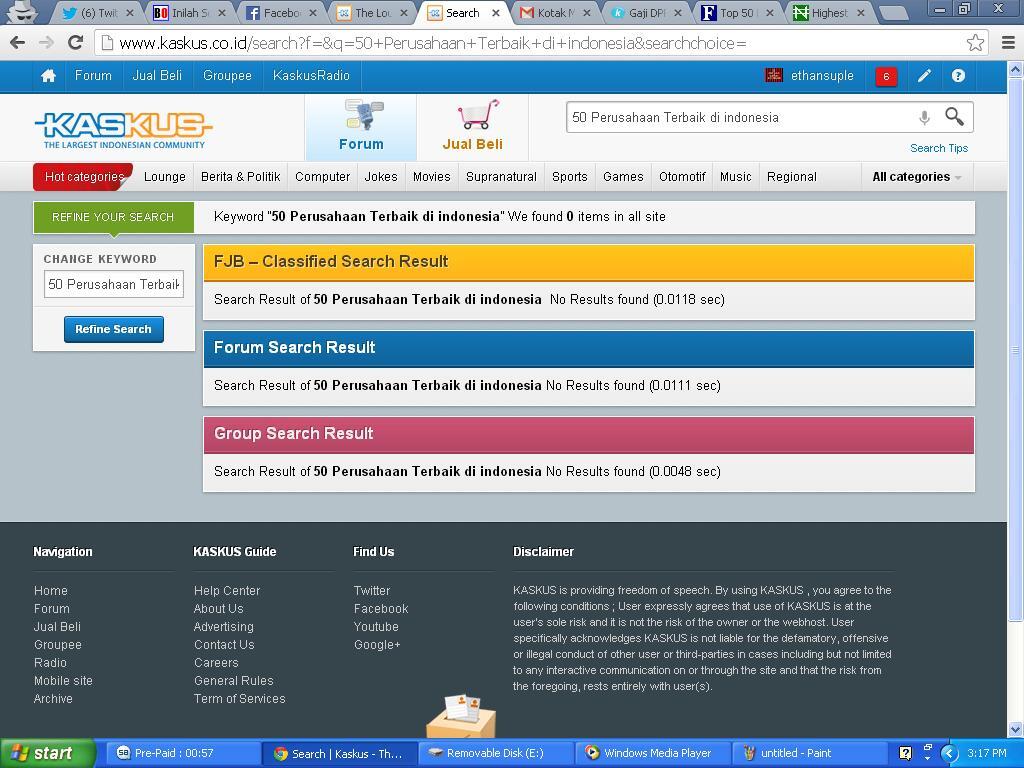Open the Sports category

click(x=569, y=177)
